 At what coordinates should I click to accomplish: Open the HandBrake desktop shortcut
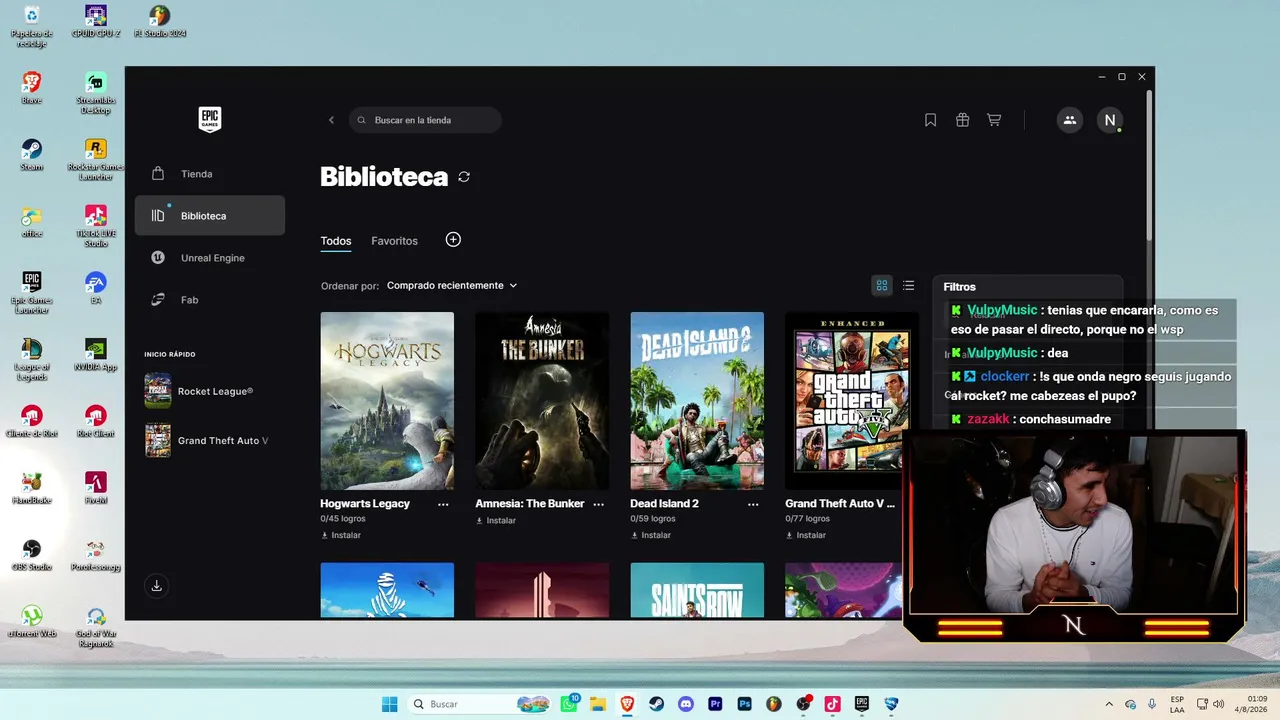(32, 489)
